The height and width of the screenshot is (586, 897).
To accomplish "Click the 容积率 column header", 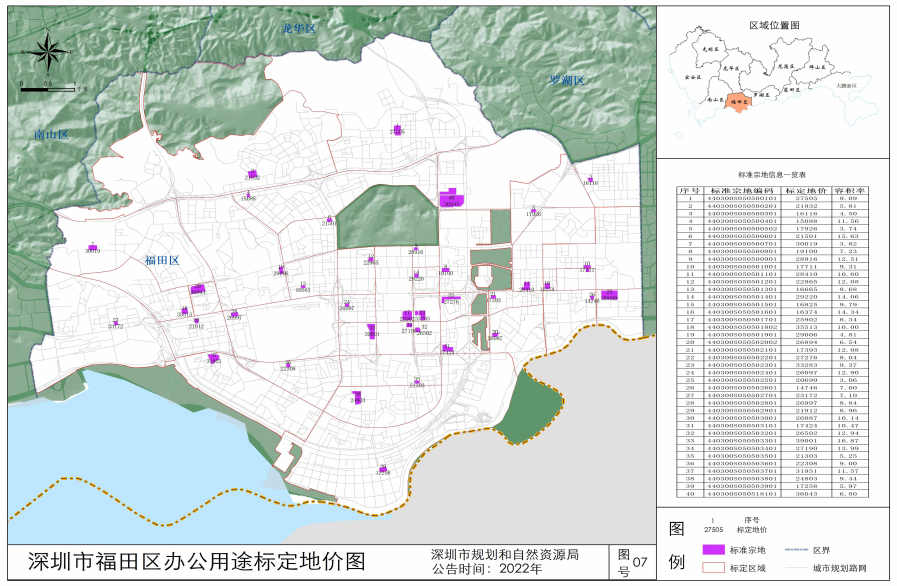I will pos(850,189).
